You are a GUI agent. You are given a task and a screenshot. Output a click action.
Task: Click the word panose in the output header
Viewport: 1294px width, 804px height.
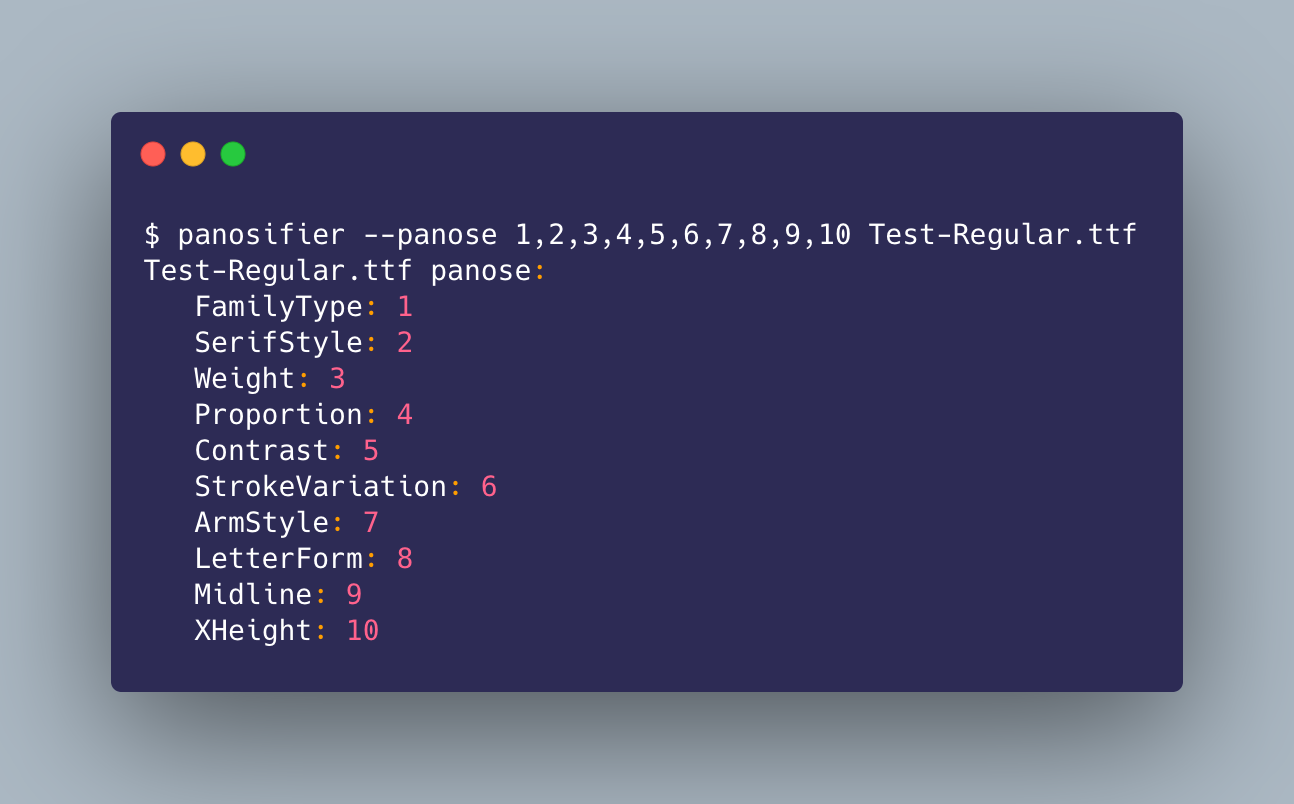480,271
